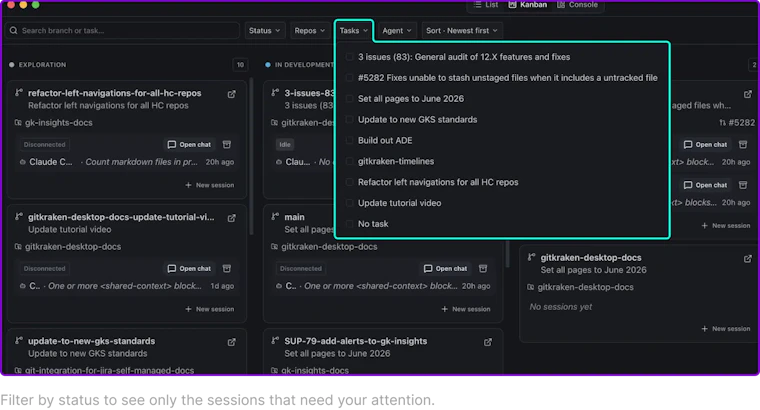Check 'Set all pages to June 2026' filter
The height and width of the screenshot is (410, 760).
(349, 98)
